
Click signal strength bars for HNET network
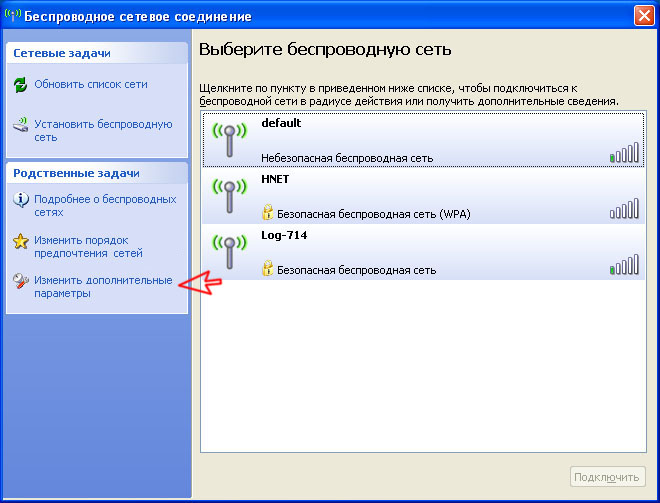coord(624,208)
